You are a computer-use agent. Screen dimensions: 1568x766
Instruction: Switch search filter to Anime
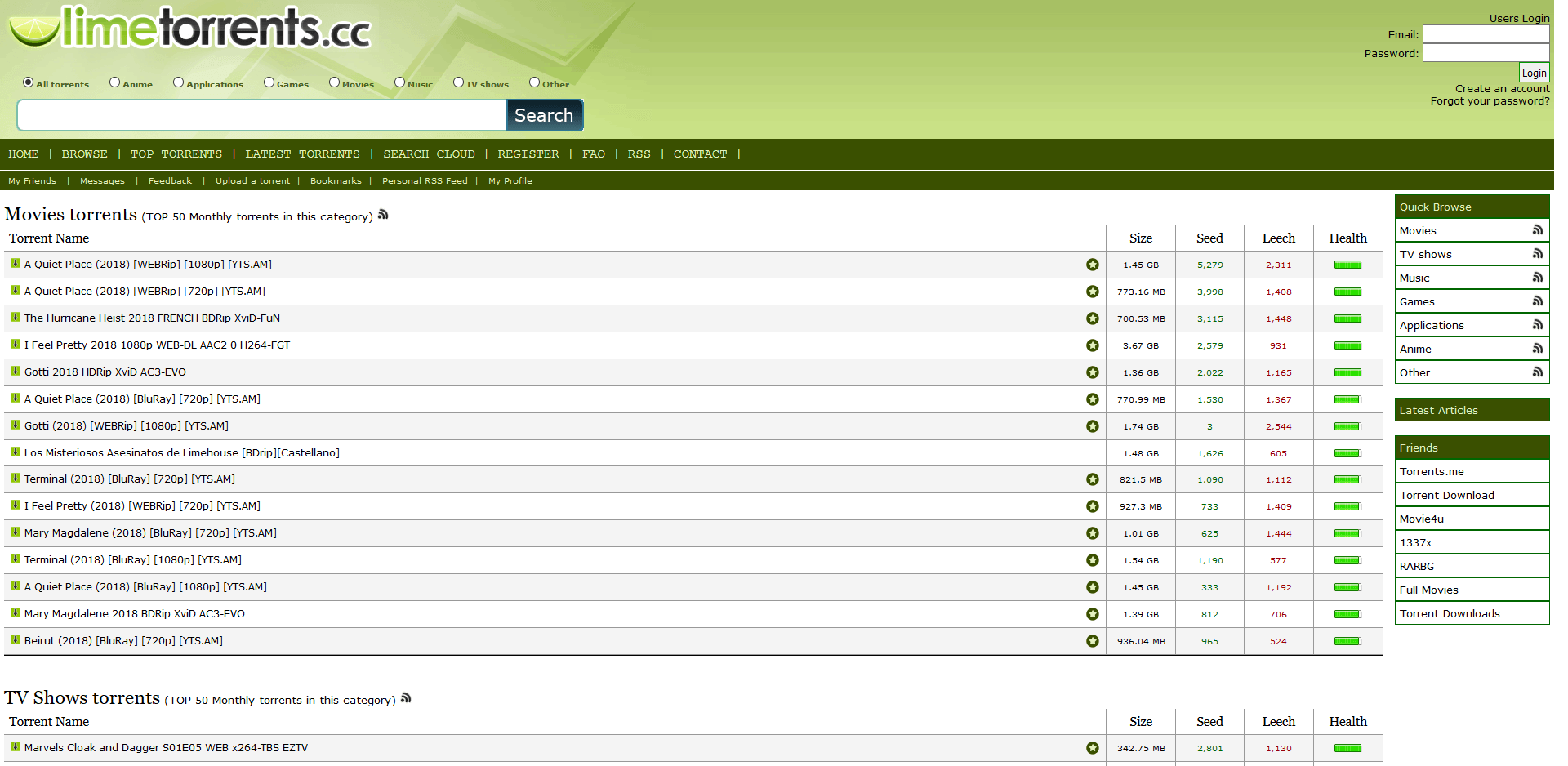(114, 82)
